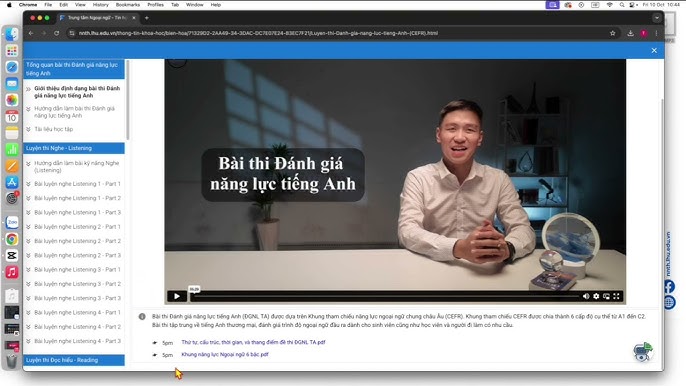Select Bài luyện nghe Listening 4 - Part 3
The width and height of the screenshot is (686, 386).
click(x=77, y=341)
